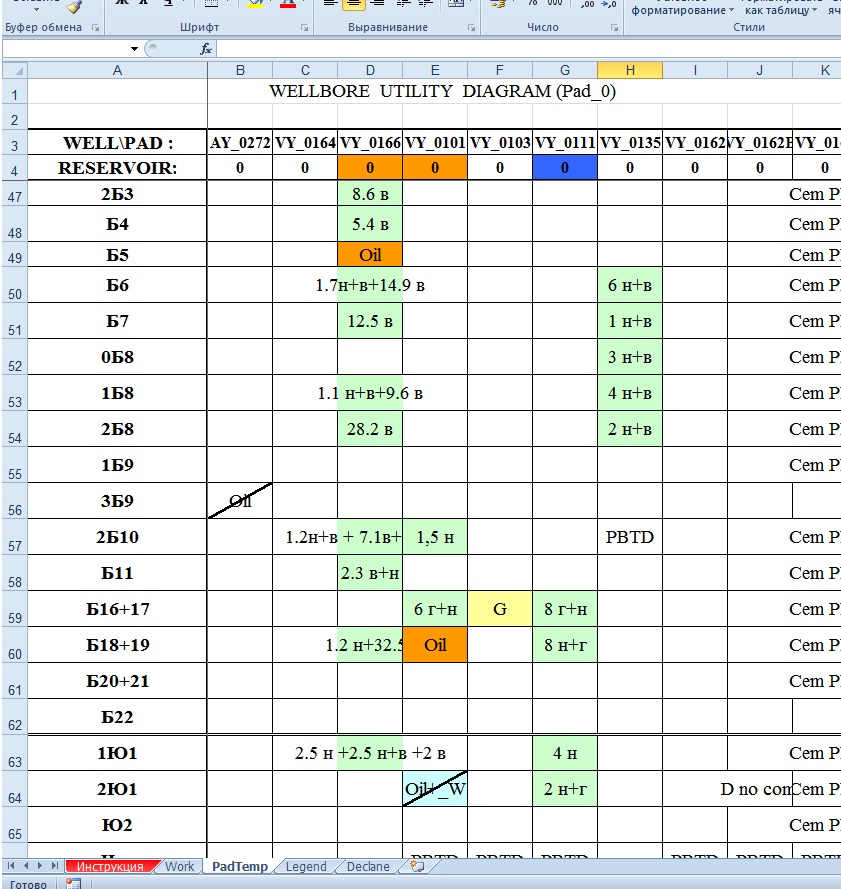The height and width of the screenshot is (889, 841).
Task: Click the 6 н+в cell
Action: coord(629,285)
